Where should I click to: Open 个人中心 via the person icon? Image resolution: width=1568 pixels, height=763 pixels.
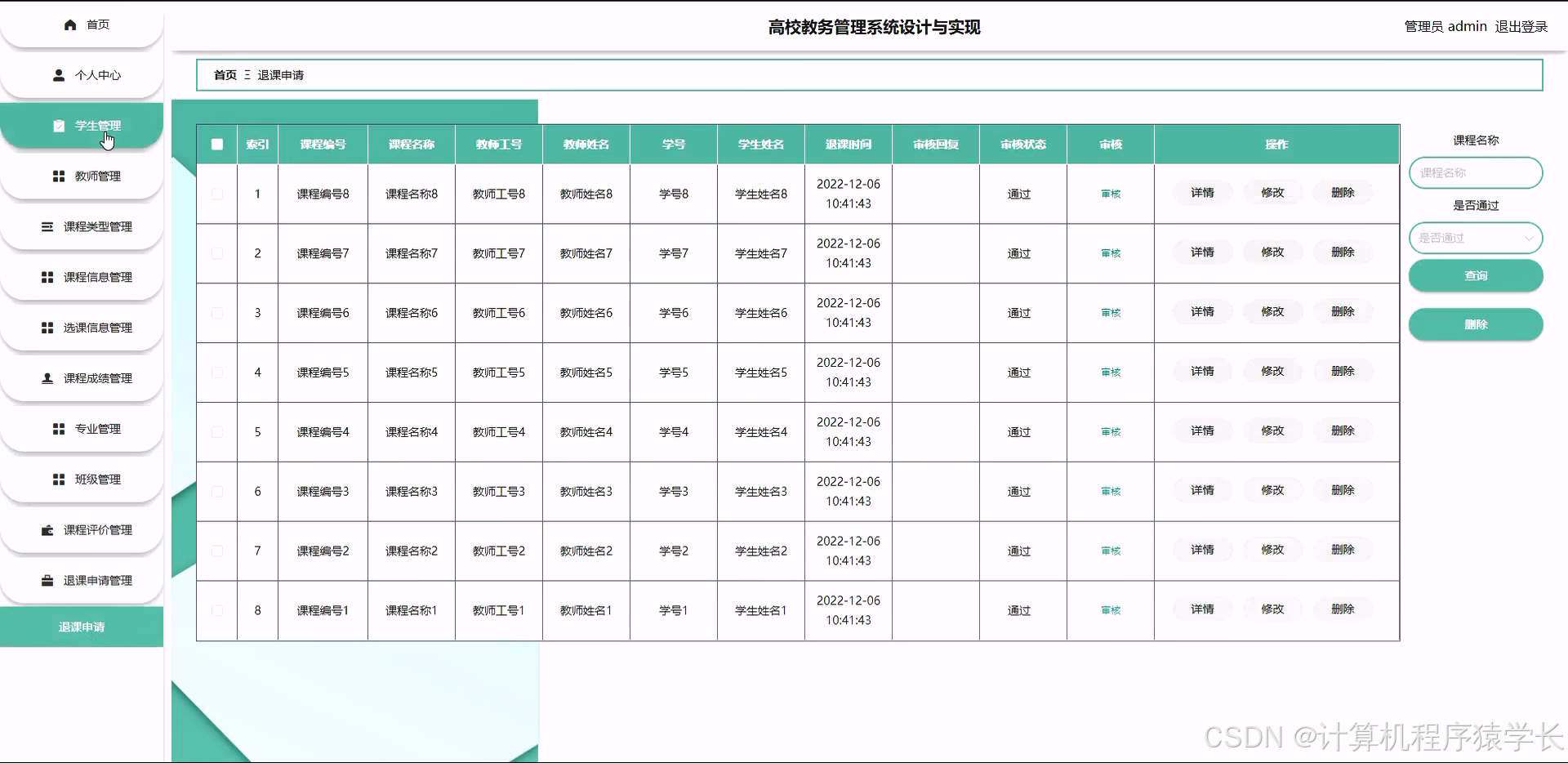pyautogui.click(x=57, y=75)
